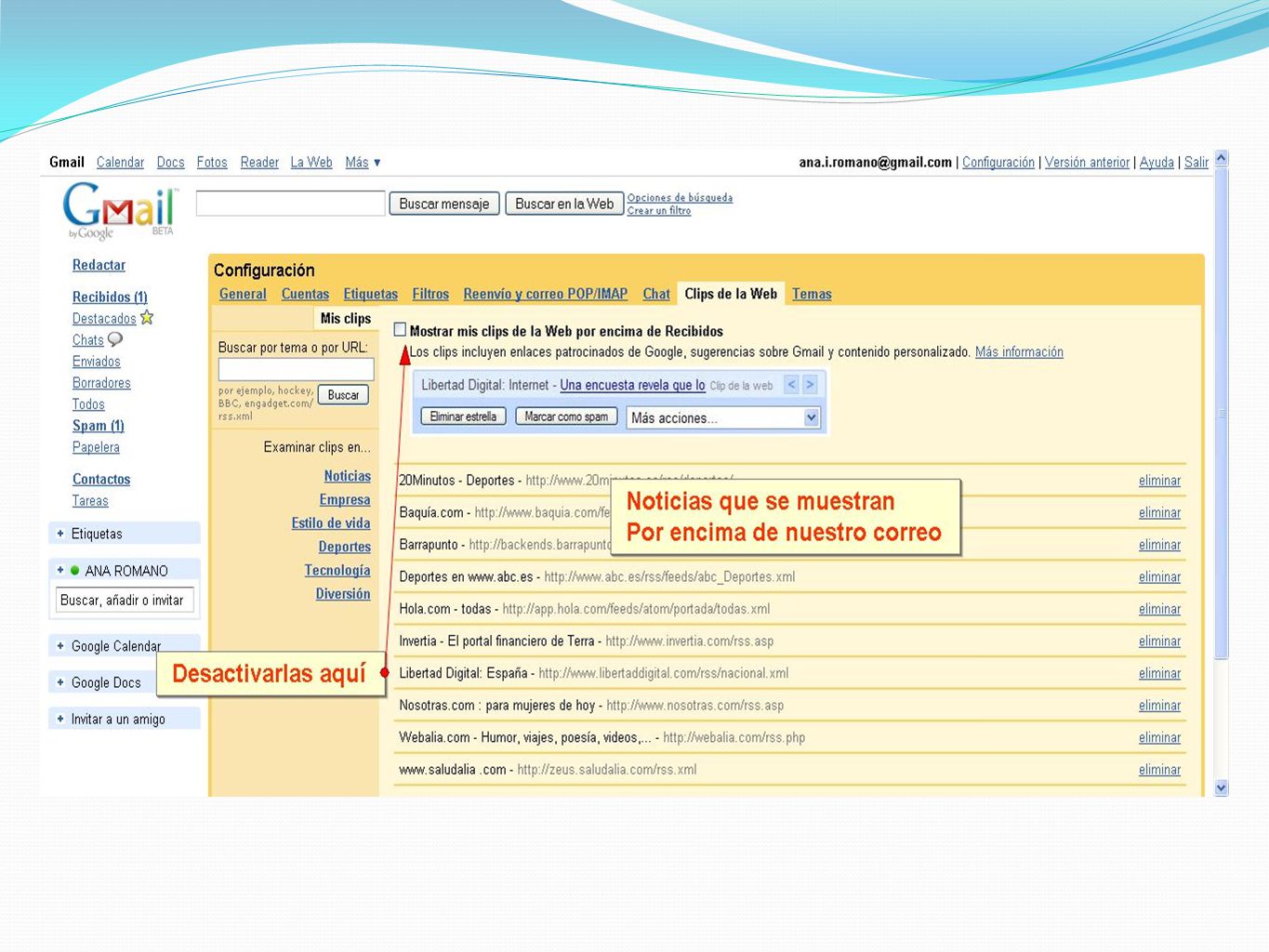Browse clips in Deportes category

tap(345, 547)
